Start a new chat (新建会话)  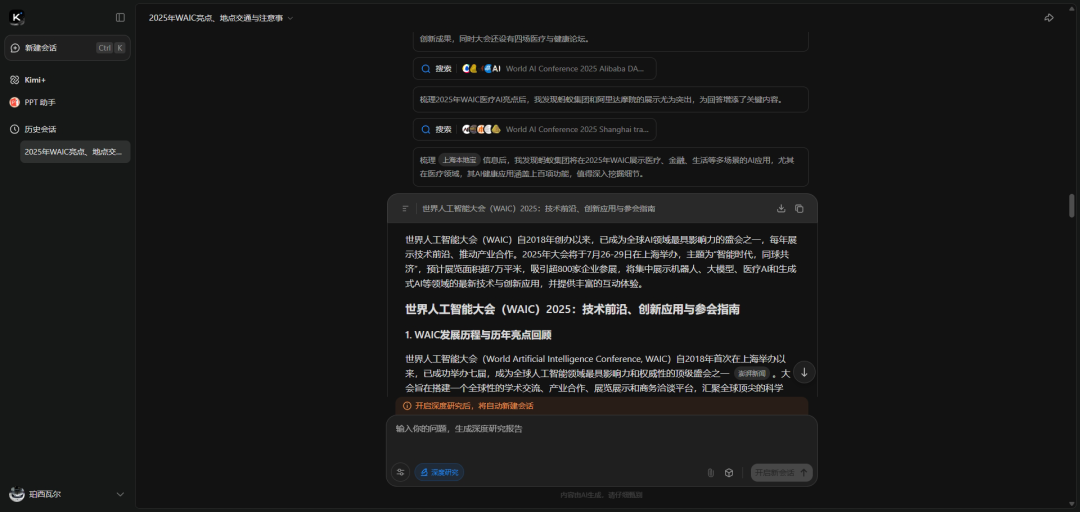point(68,48)
